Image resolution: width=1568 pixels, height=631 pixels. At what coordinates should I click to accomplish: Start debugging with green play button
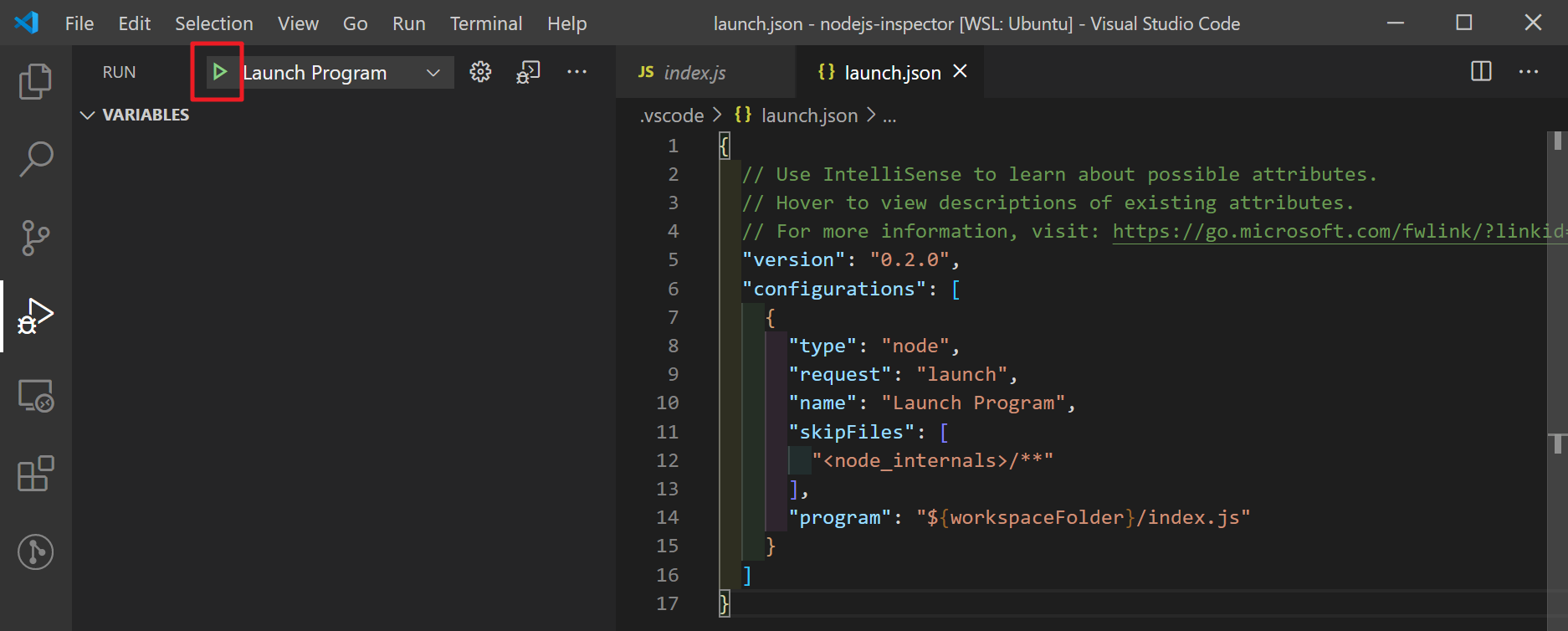(x=219, y=72)
